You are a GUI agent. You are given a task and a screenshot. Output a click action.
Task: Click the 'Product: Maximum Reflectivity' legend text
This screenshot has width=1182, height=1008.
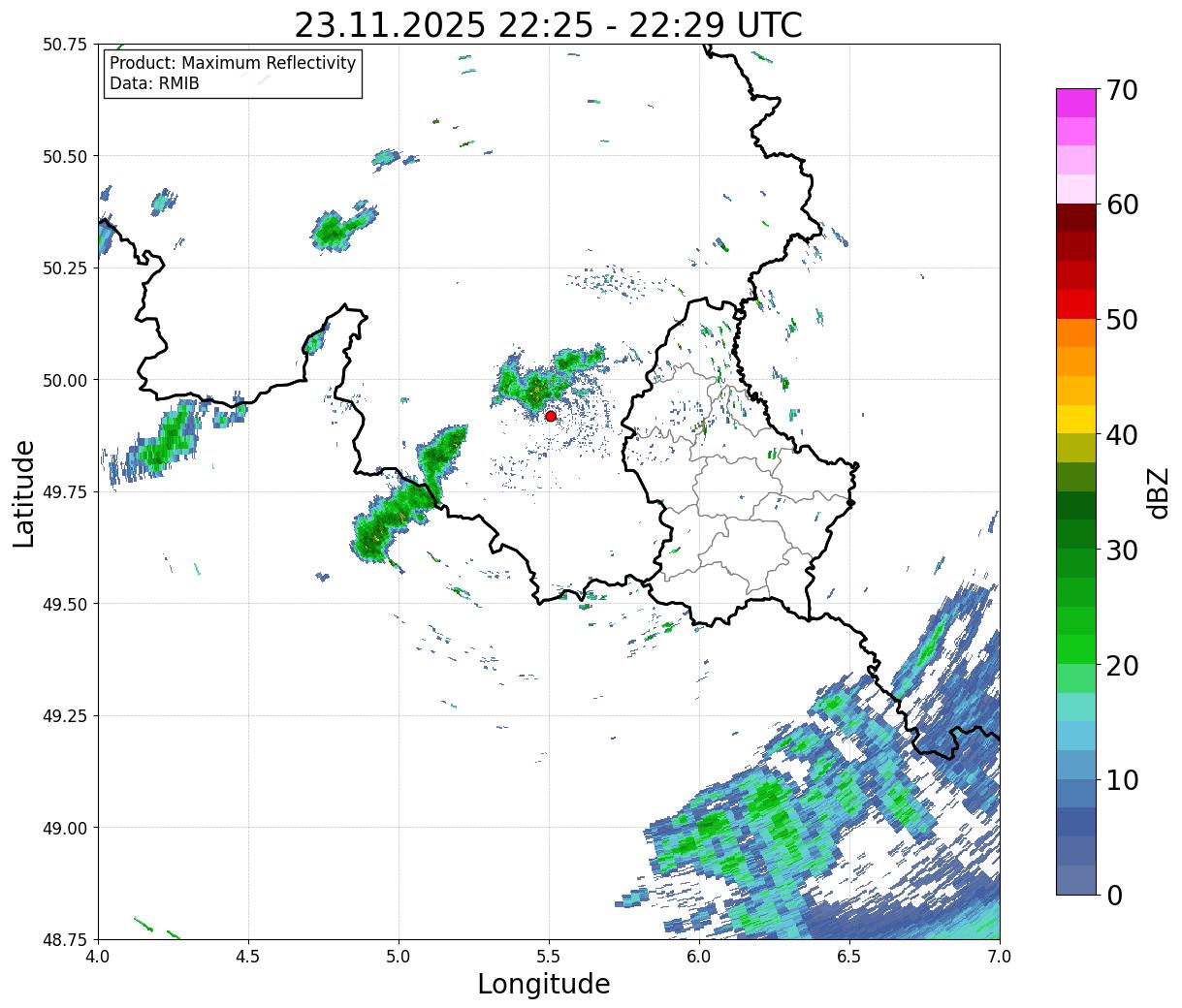coord(233,63)
